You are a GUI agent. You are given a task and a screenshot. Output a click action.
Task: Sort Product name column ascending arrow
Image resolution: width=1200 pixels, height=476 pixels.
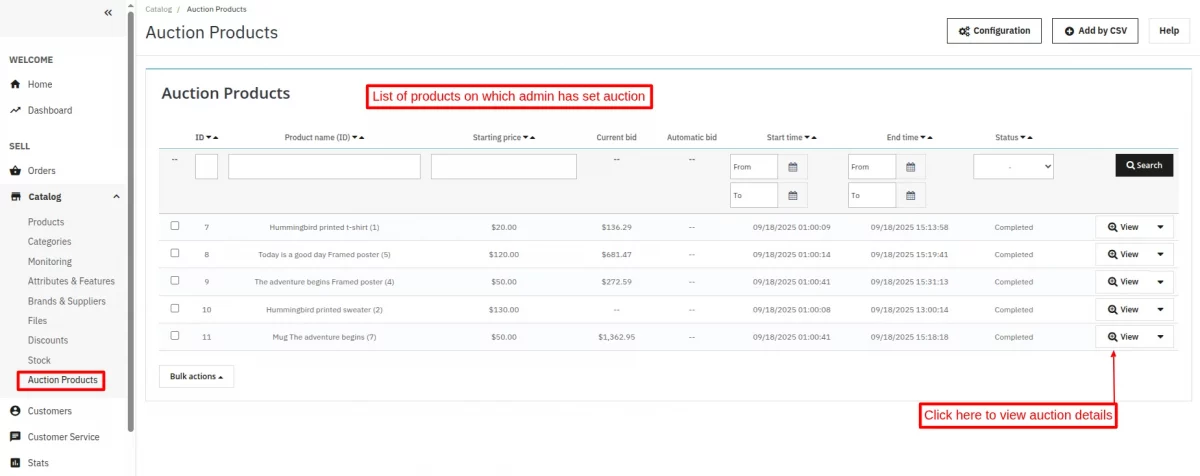coord(361,137)
